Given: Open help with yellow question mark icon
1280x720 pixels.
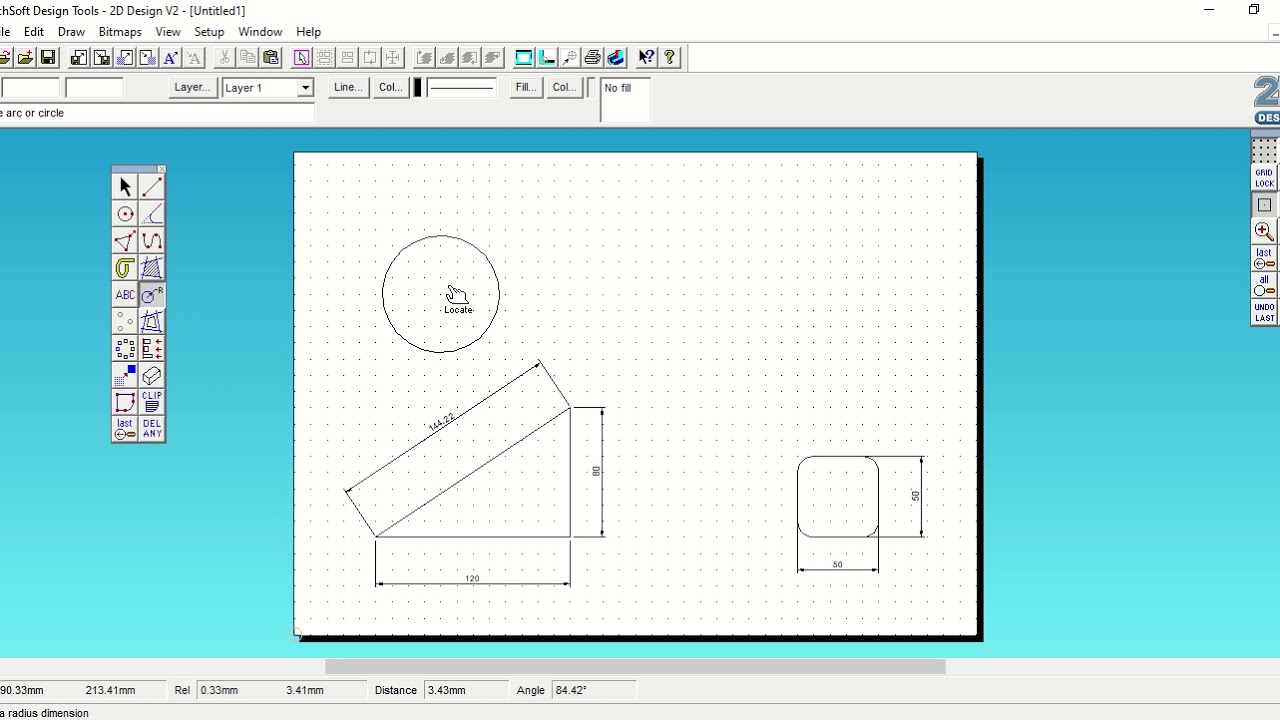Looking at the screenshot, I should pos(670,58).
